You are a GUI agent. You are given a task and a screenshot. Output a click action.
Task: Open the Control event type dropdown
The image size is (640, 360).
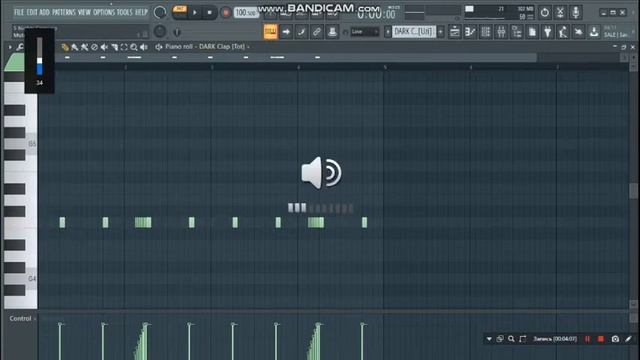(22, 318)
